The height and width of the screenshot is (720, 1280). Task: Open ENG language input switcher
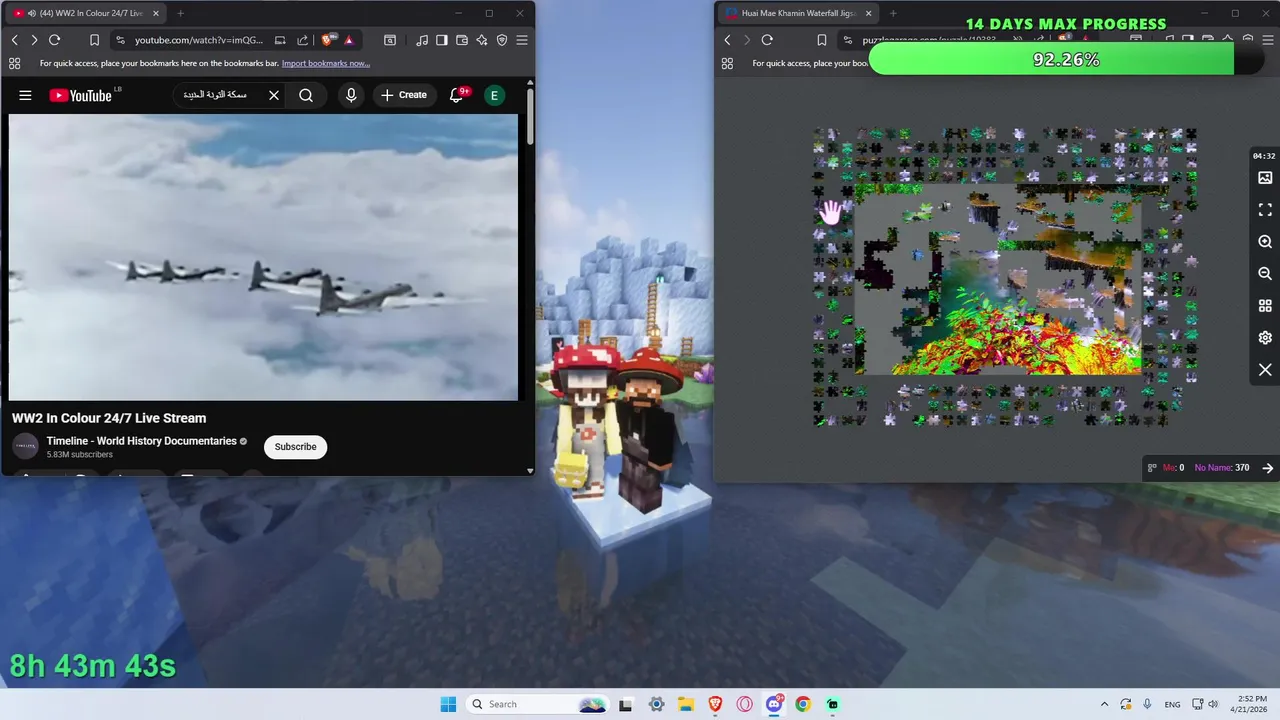click(1172, 704)
